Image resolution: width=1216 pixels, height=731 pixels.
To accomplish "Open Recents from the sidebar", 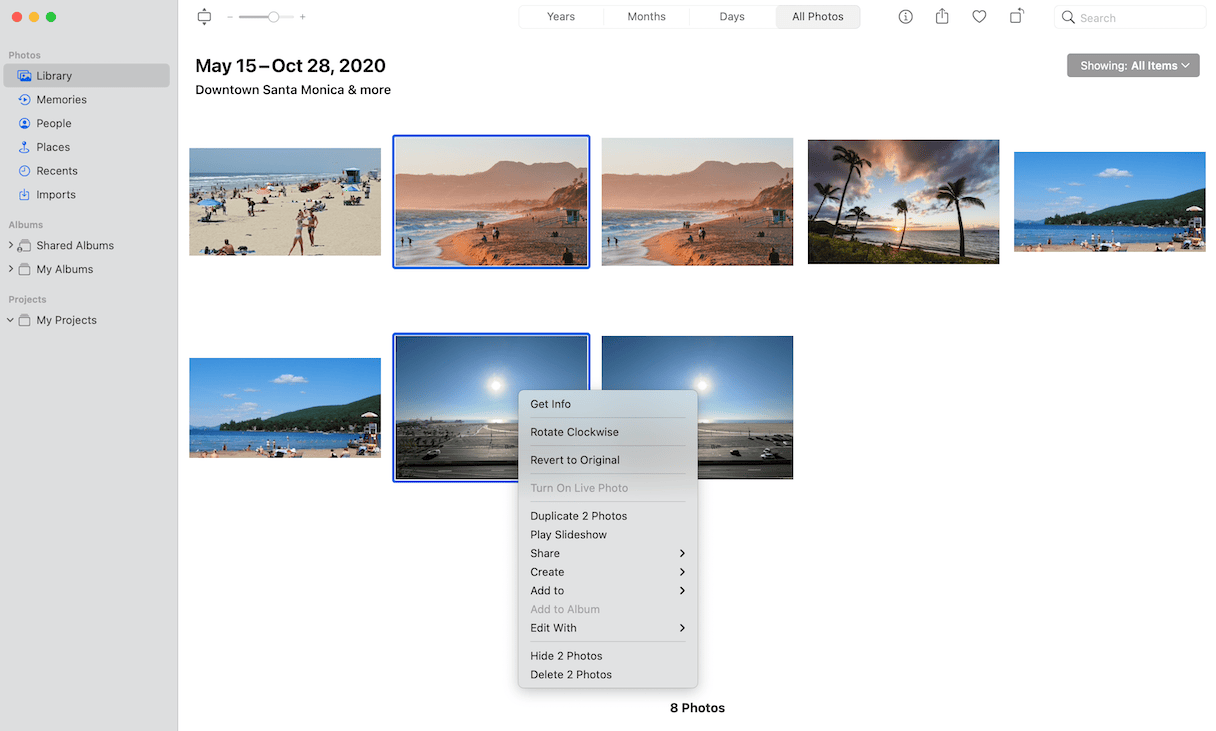I will point(58,170).
